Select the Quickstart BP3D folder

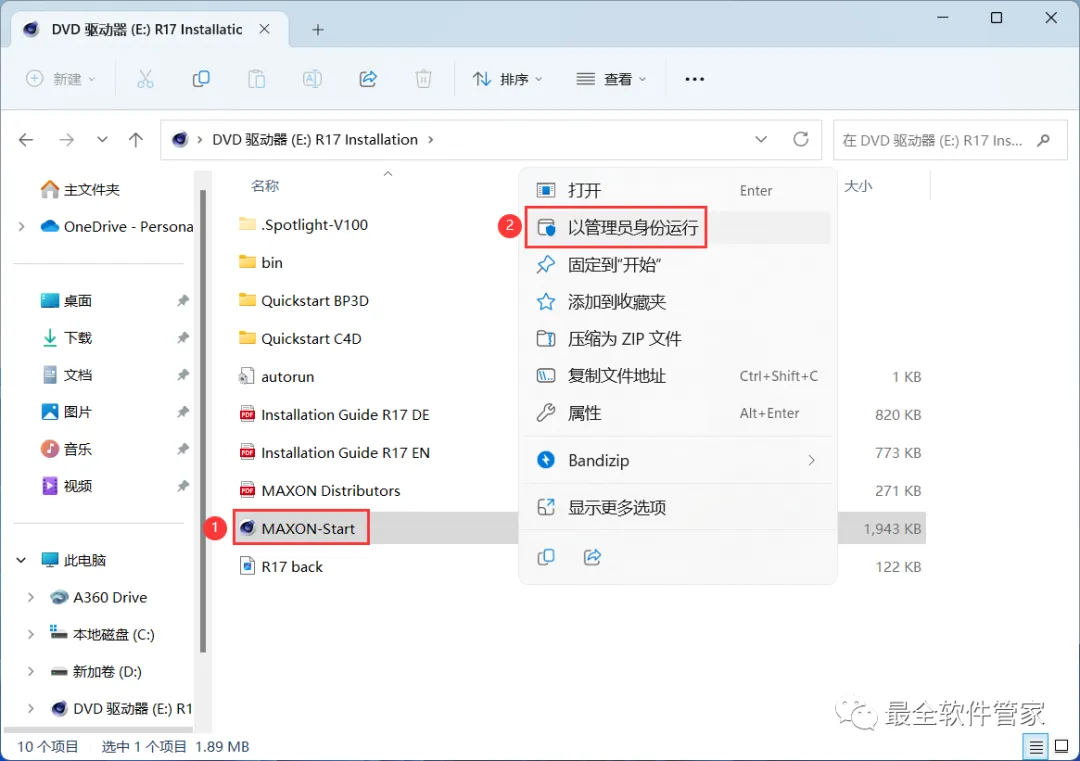[x=304, y=300]
